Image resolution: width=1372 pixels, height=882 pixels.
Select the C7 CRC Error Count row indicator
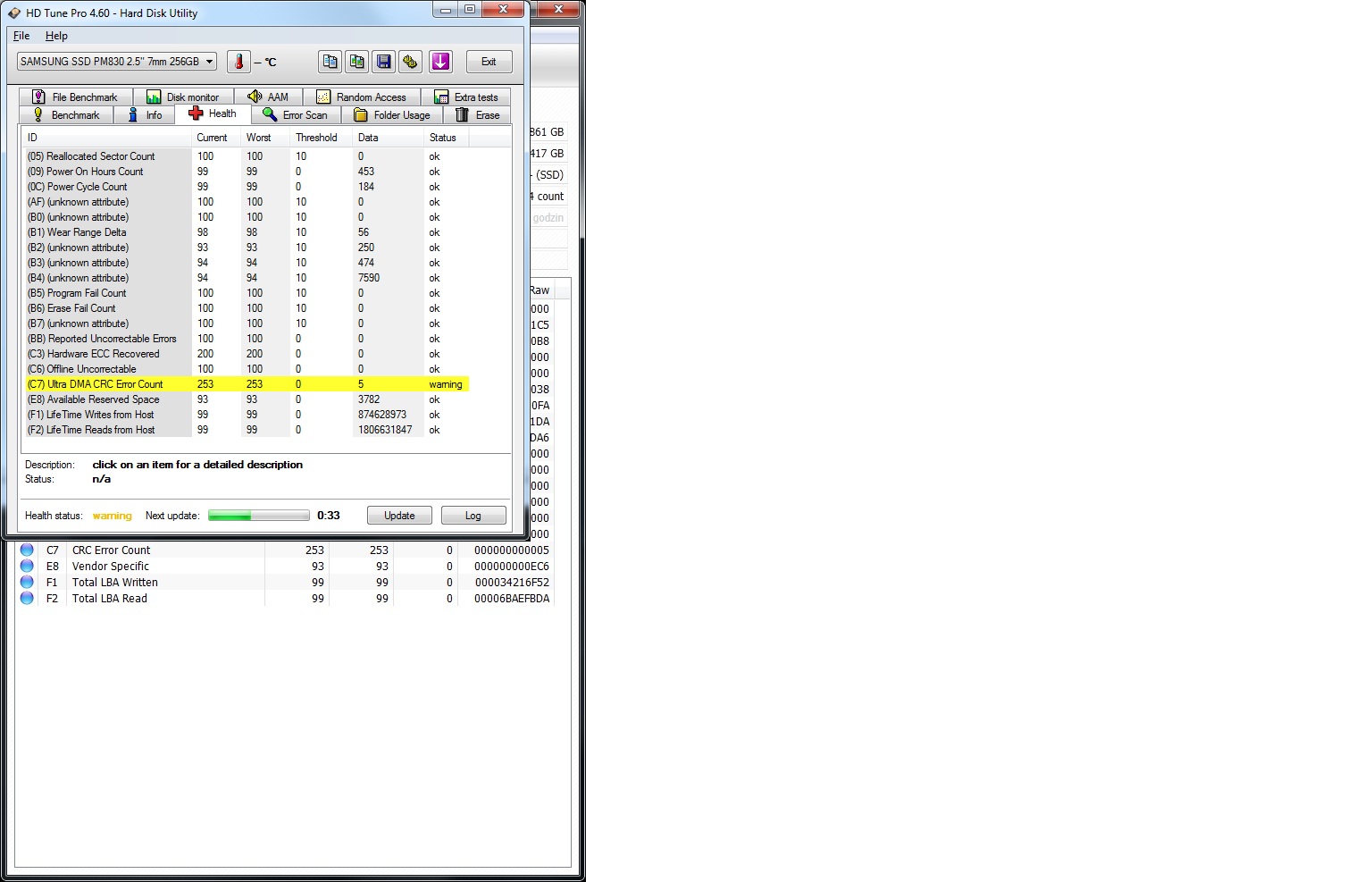pyautogui.click(x=28, y=550)
